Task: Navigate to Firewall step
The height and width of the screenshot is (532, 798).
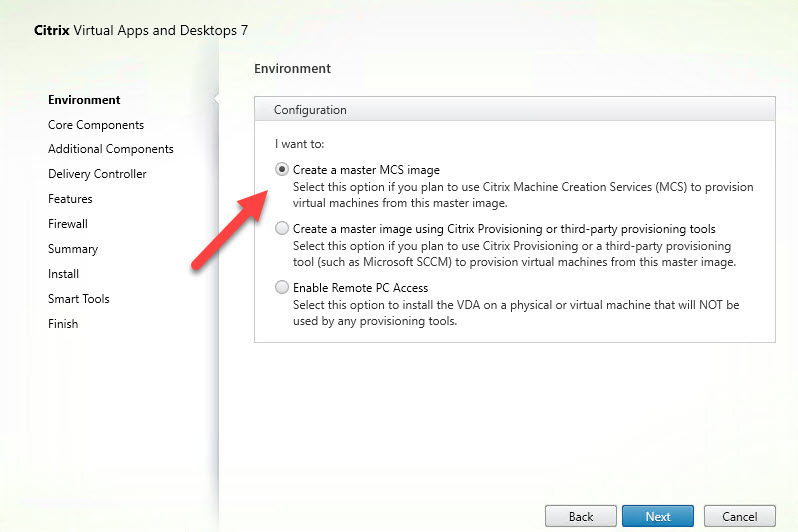Action: (x=68, y=224)
